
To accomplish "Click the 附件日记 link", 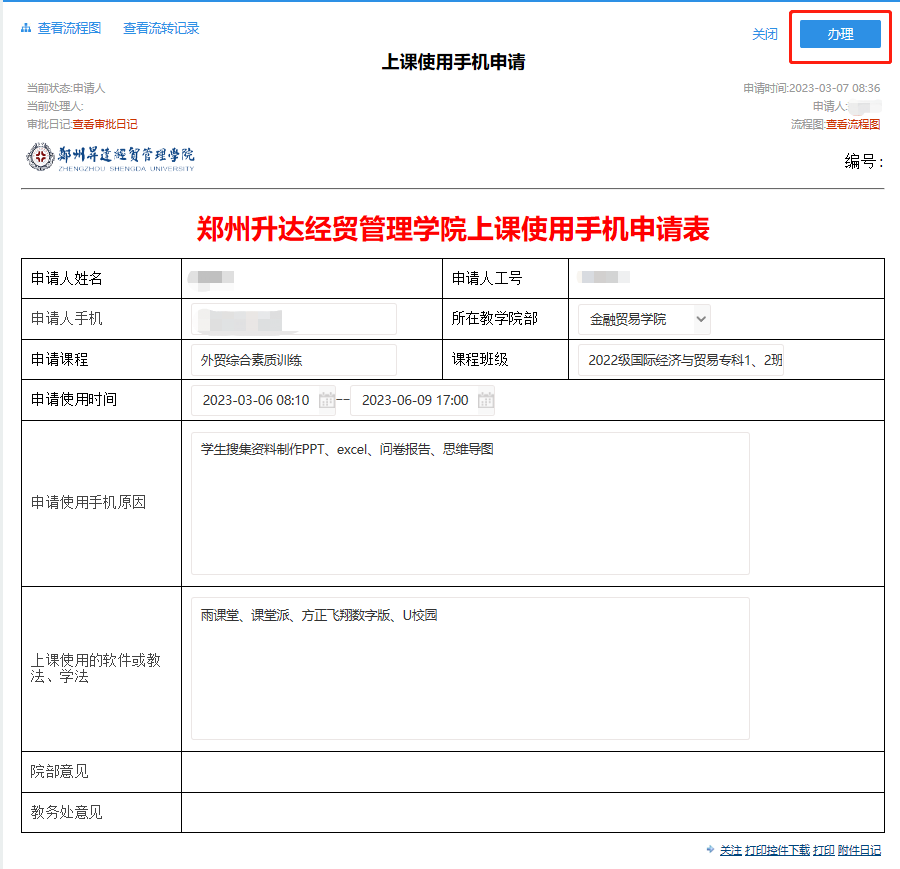I will tap(859, 850).
